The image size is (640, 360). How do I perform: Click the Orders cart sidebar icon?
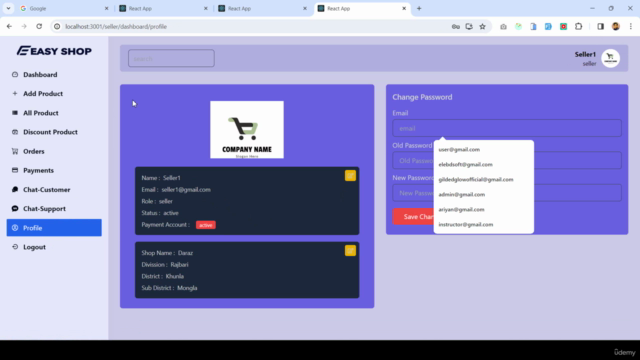point(15,151)
